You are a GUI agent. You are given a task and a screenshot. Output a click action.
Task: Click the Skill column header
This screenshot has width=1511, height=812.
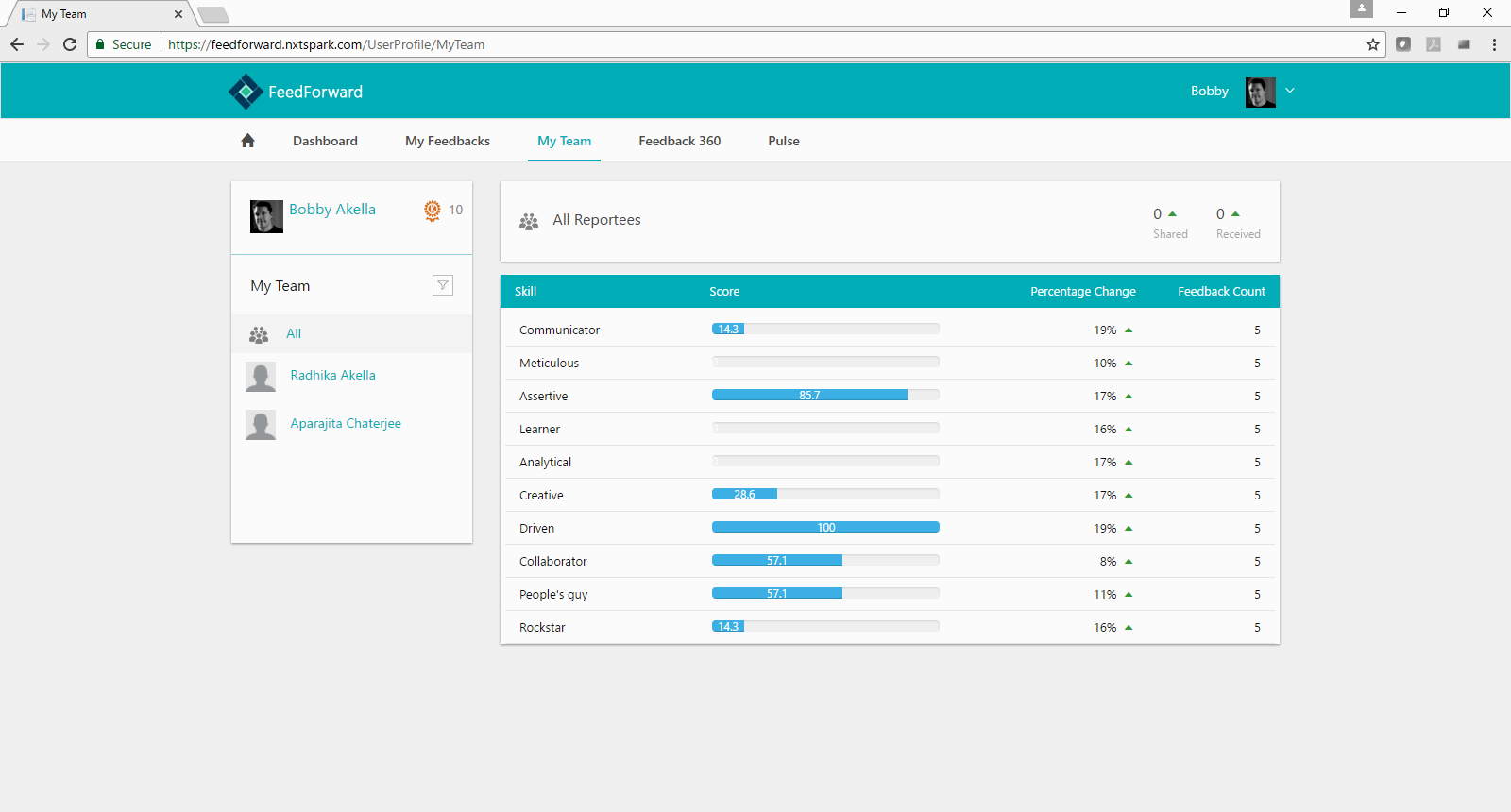[525, 292]
